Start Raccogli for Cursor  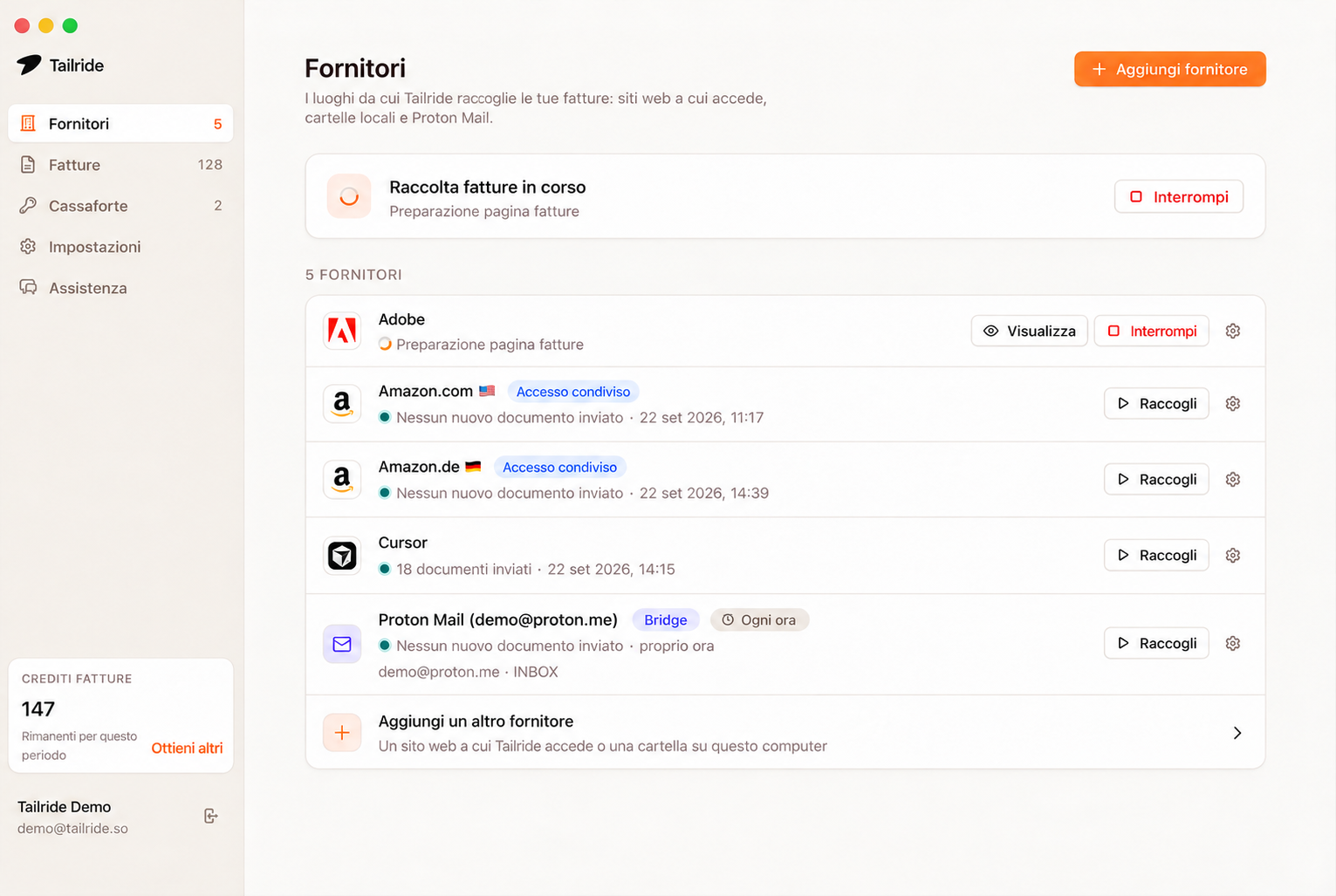(1156, 555)
